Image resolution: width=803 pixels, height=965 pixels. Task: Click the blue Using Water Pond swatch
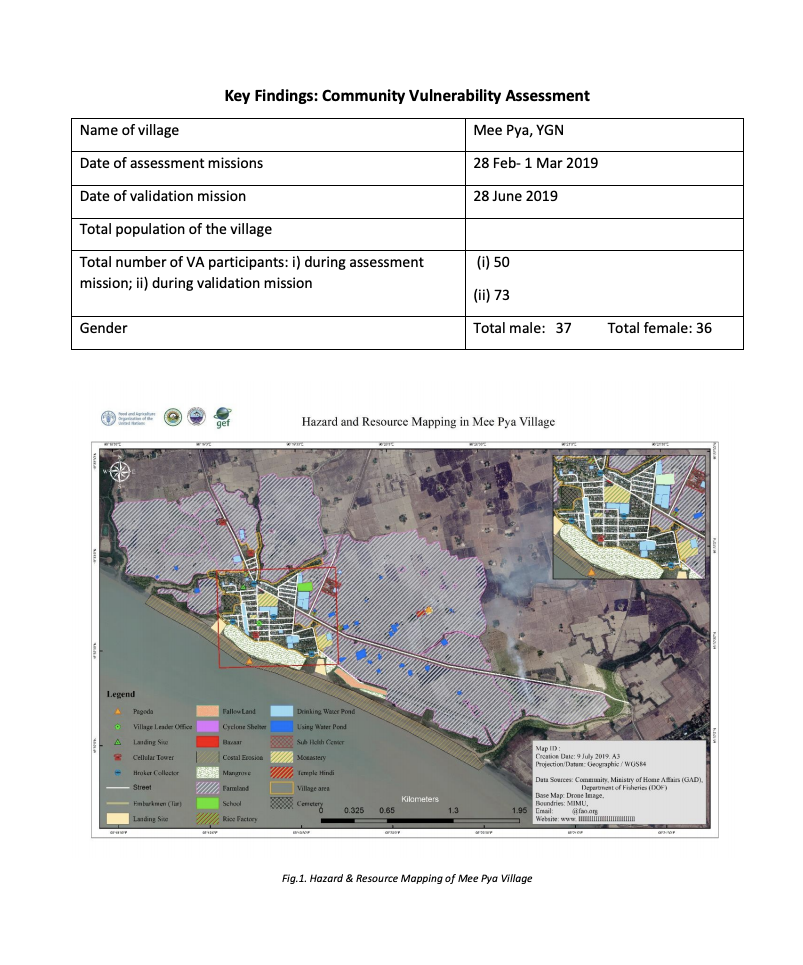(282, 727)
